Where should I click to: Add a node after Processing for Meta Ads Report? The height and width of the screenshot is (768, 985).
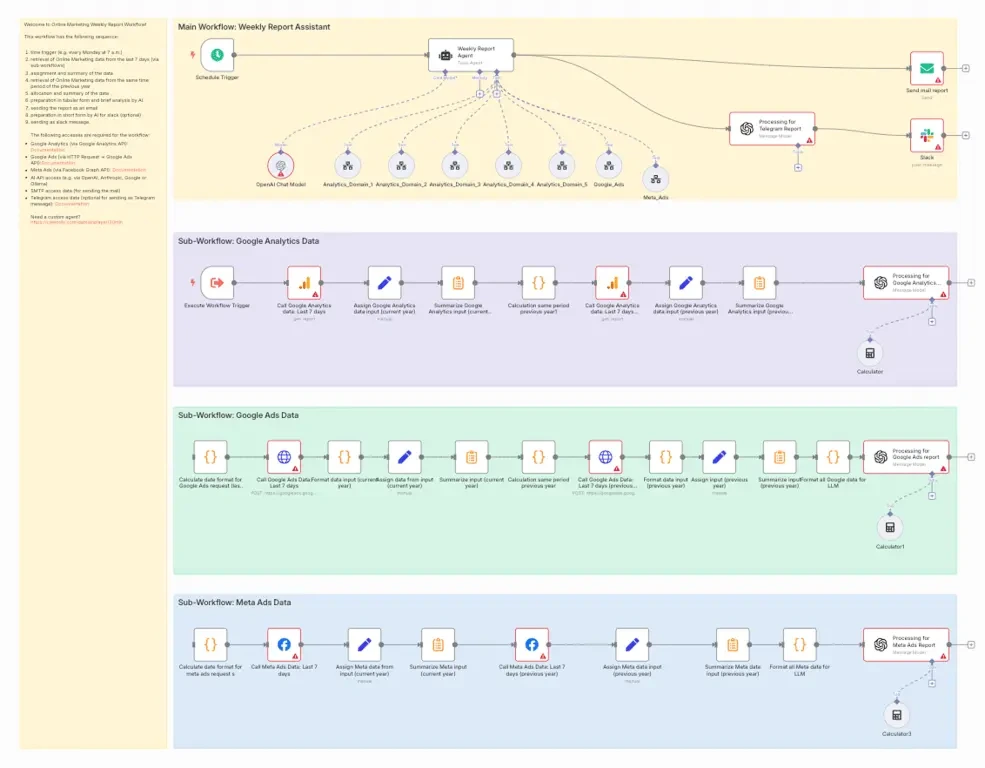pyautogui.click(x=971, y=644)
